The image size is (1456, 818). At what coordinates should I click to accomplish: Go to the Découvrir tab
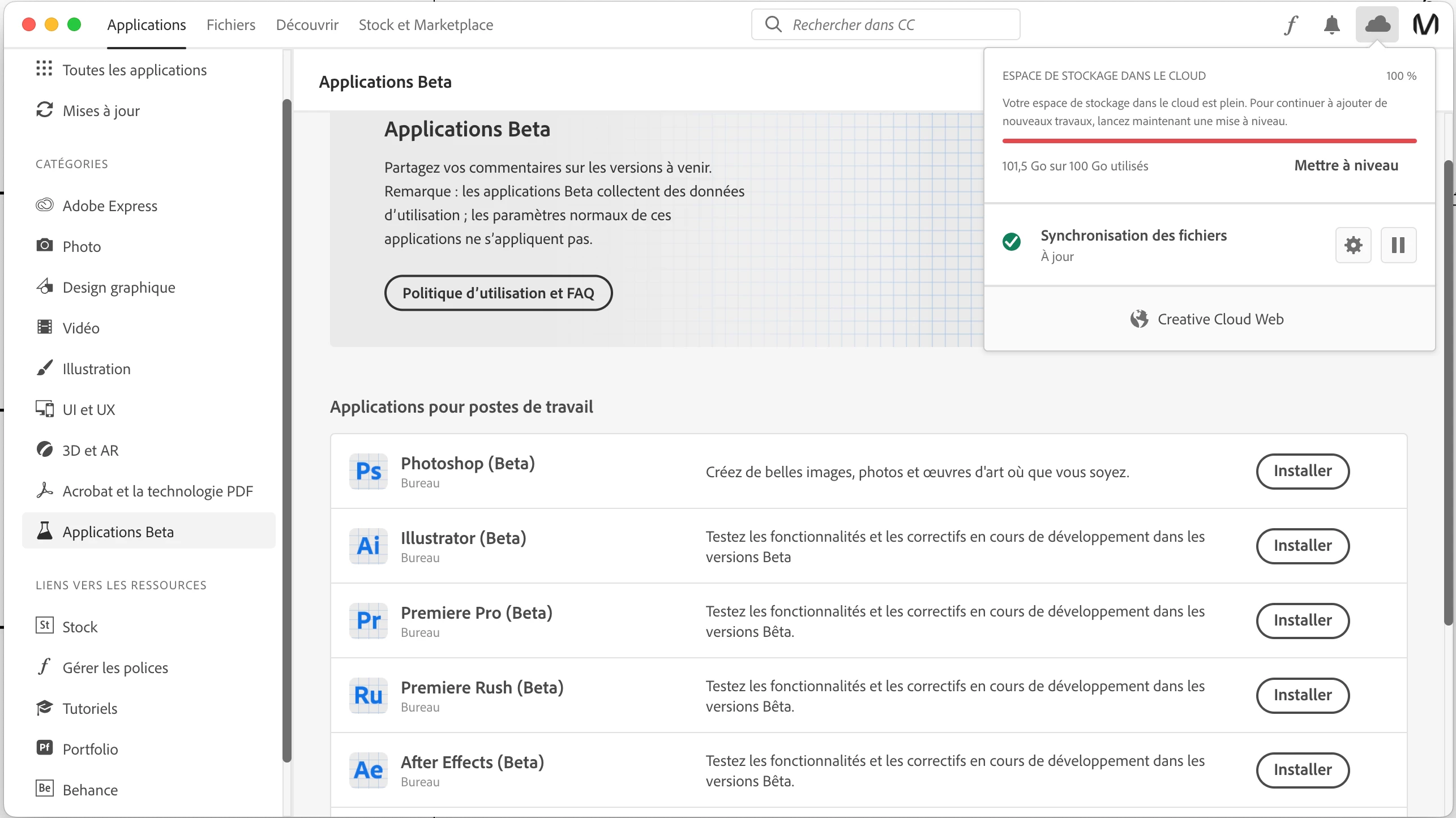click(307, 25)
